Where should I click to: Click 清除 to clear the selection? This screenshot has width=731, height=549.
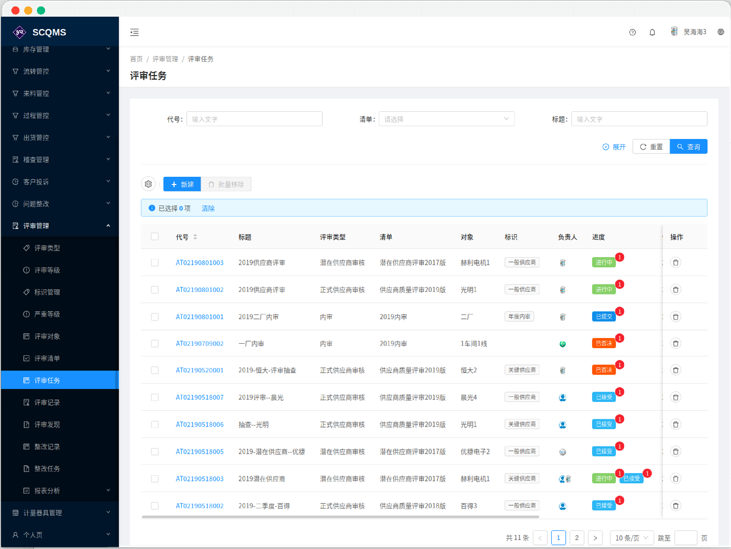208,208
